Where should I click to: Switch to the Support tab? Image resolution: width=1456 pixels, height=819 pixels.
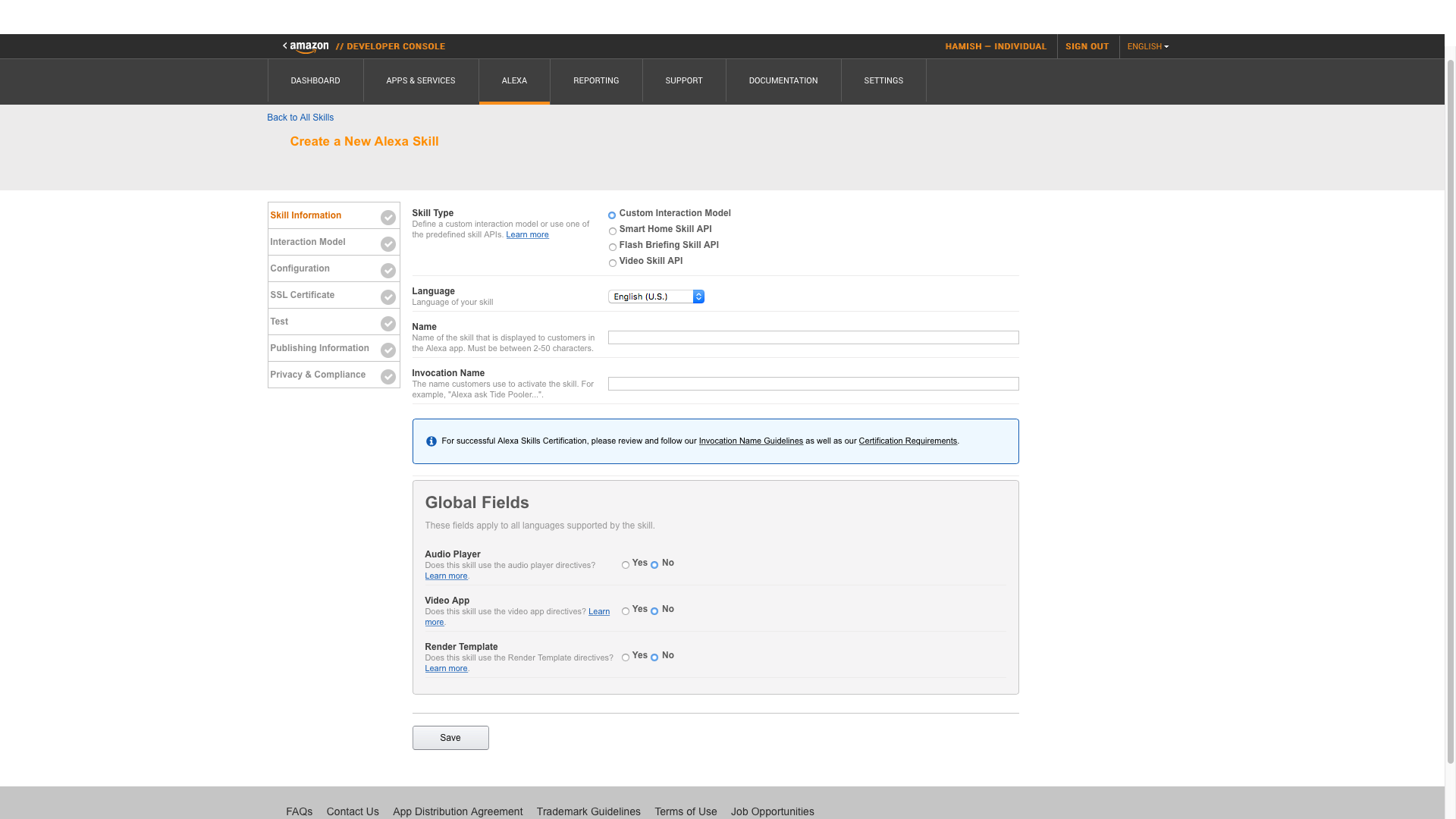tap(684, 80)
